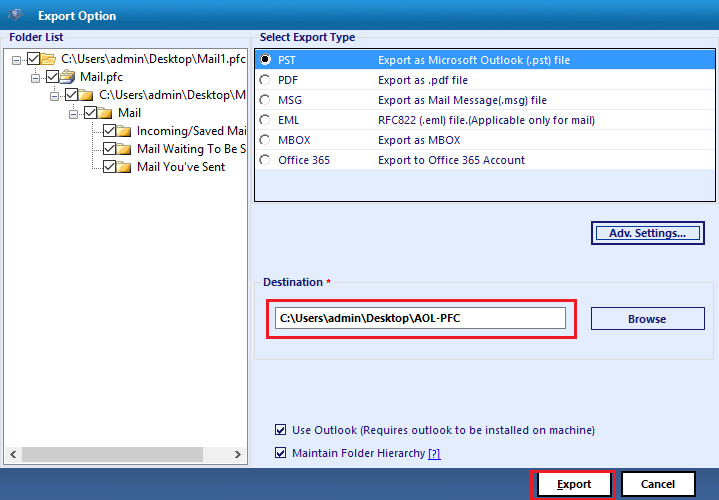Viewport: 719px width, 500px height.
Task: Collapse the Mail.pfc tree node
Action: 37,77
